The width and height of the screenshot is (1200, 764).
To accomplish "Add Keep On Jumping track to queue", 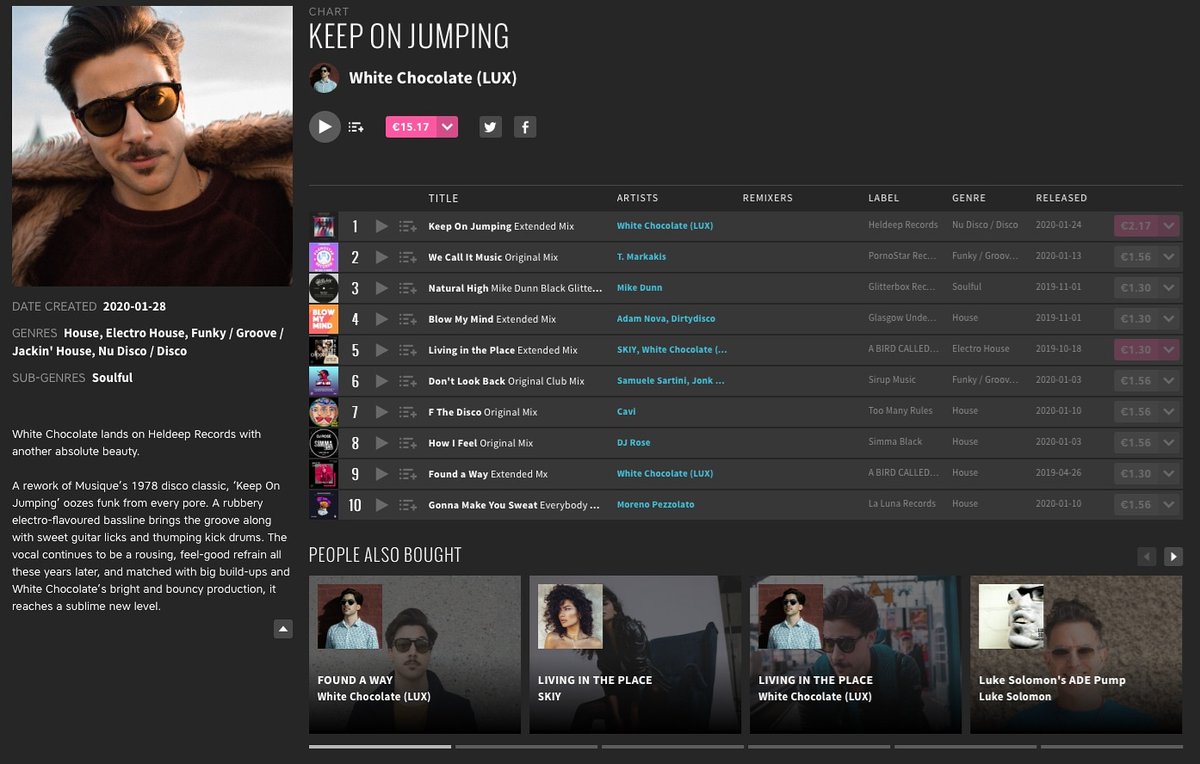I will [407, 226].
